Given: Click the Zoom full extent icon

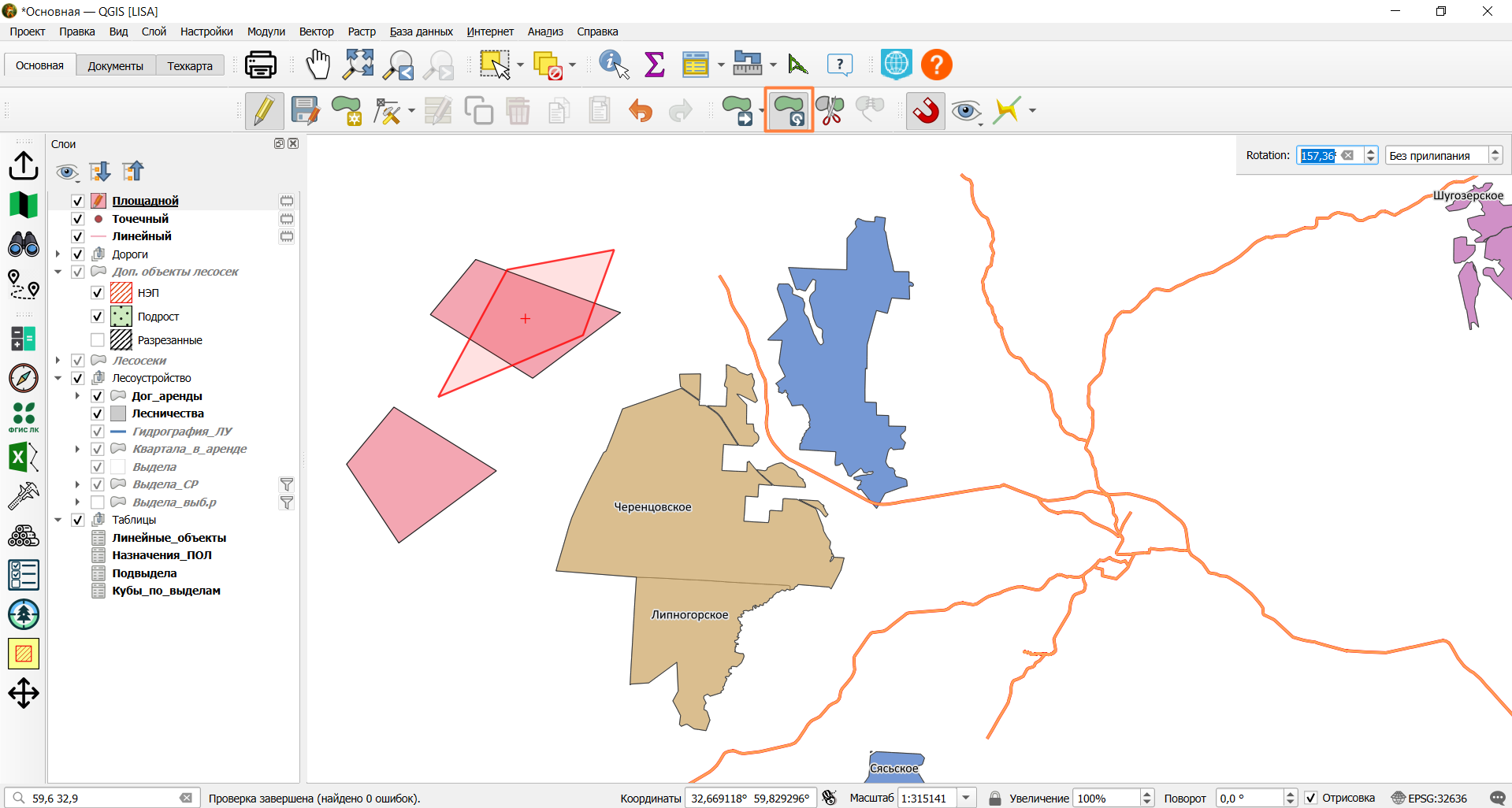Looking at the screenshot, I should point(358,65).
